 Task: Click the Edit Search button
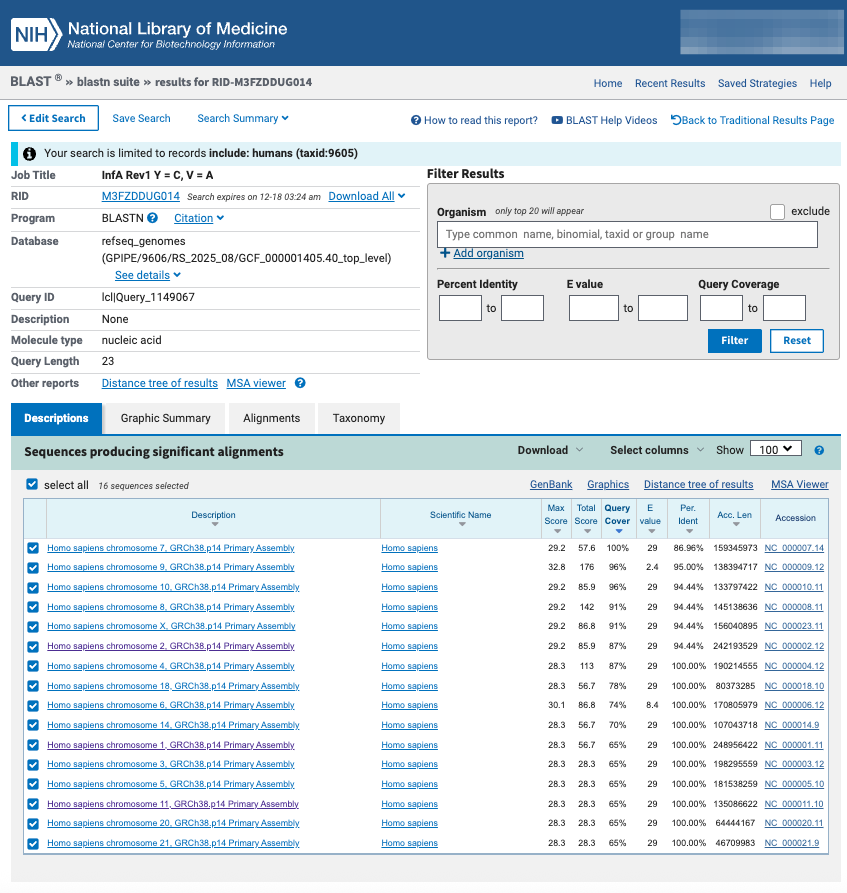[54, 118]
